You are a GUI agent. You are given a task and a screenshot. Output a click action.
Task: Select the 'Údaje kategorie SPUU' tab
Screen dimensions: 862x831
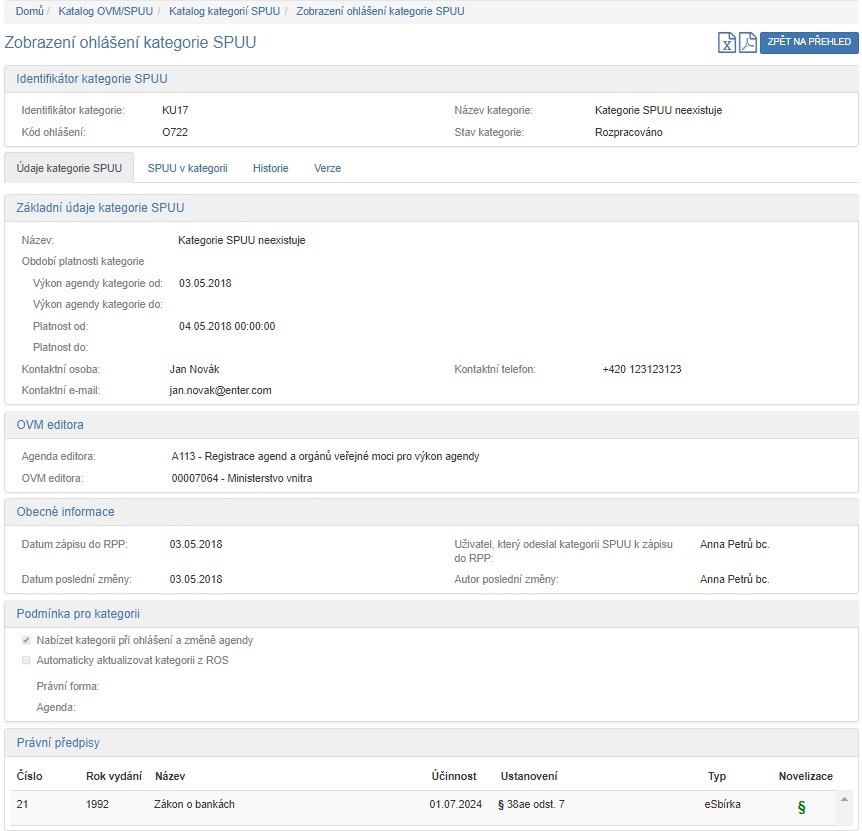click(69, 168)
